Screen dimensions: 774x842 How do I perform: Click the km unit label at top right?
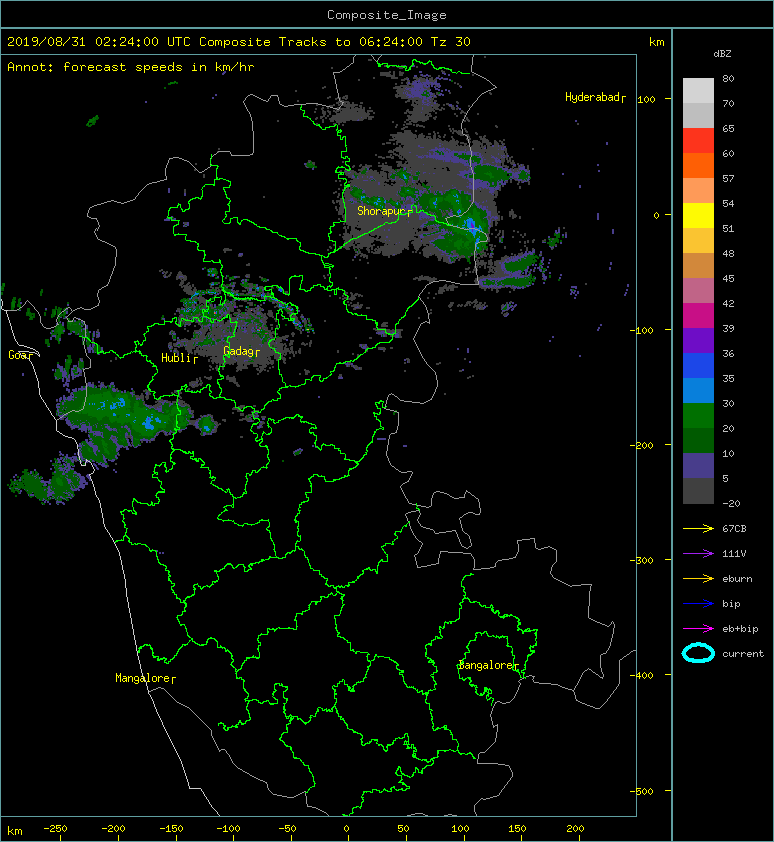656,42
